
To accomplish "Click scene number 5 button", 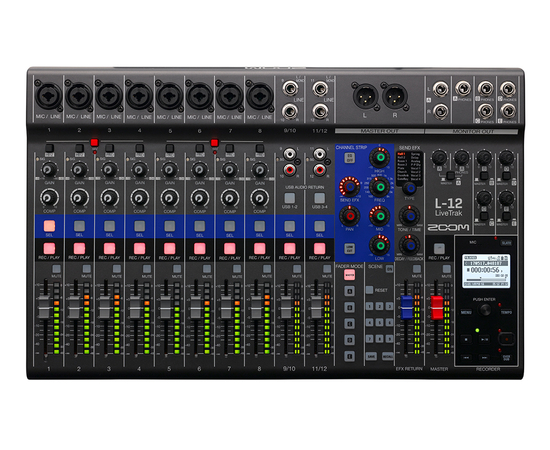I will tap(380, 322).
